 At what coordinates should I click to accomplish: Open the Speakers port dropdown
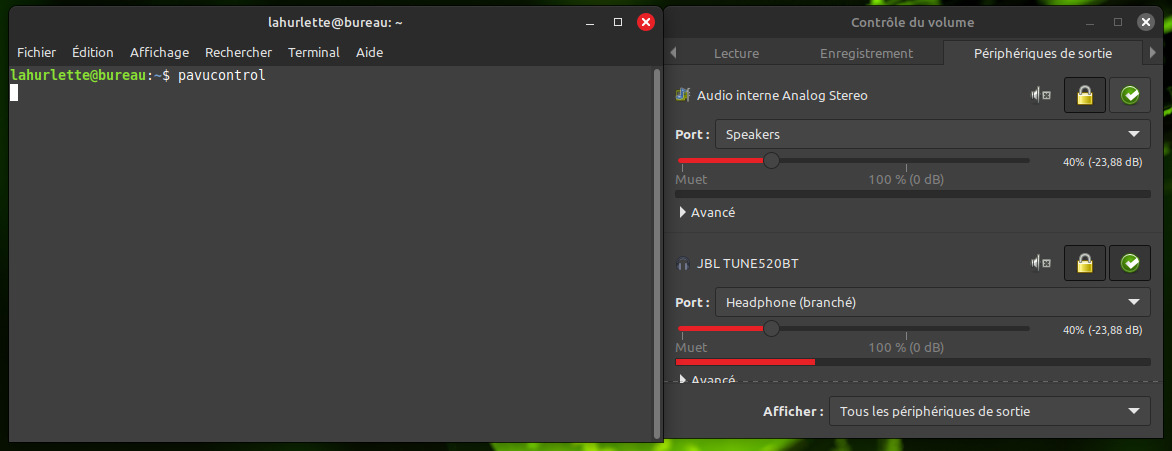[932, 134]
